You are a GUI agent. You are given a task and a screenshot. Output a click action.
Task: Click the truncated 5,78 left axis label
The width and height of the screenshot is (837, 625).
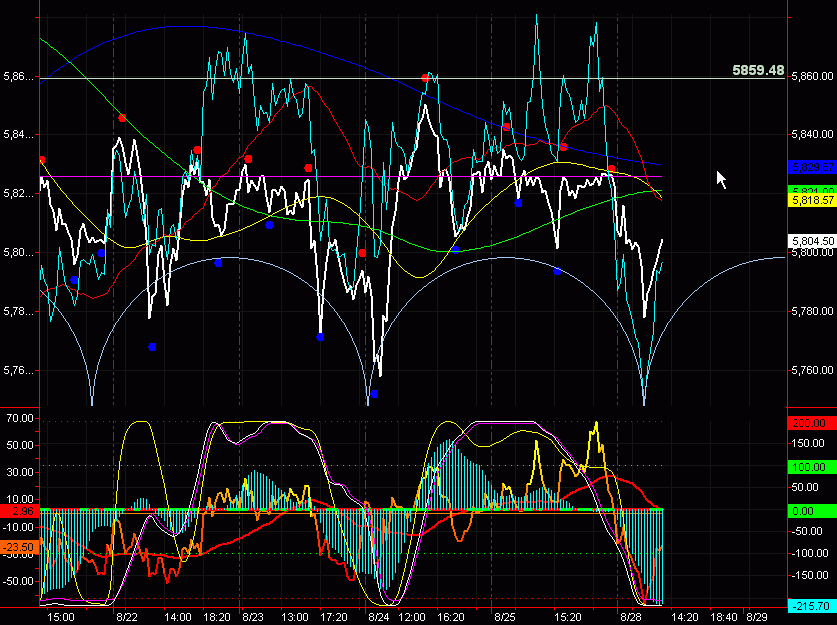tap(18, 312)
